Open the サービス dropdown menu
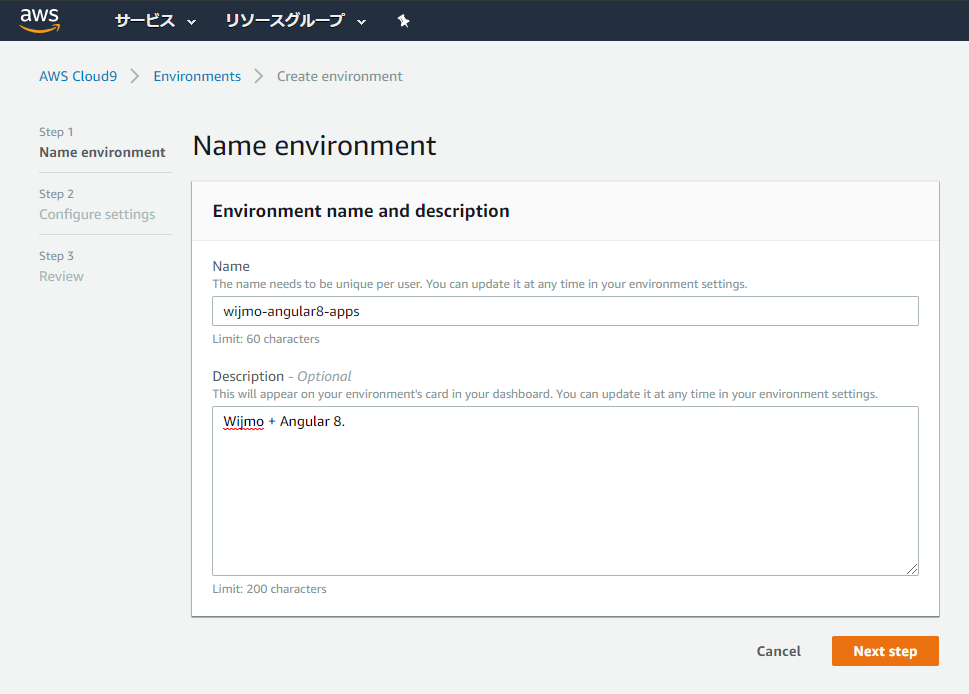This screenshot has width=969, height=694. point(155,21)
